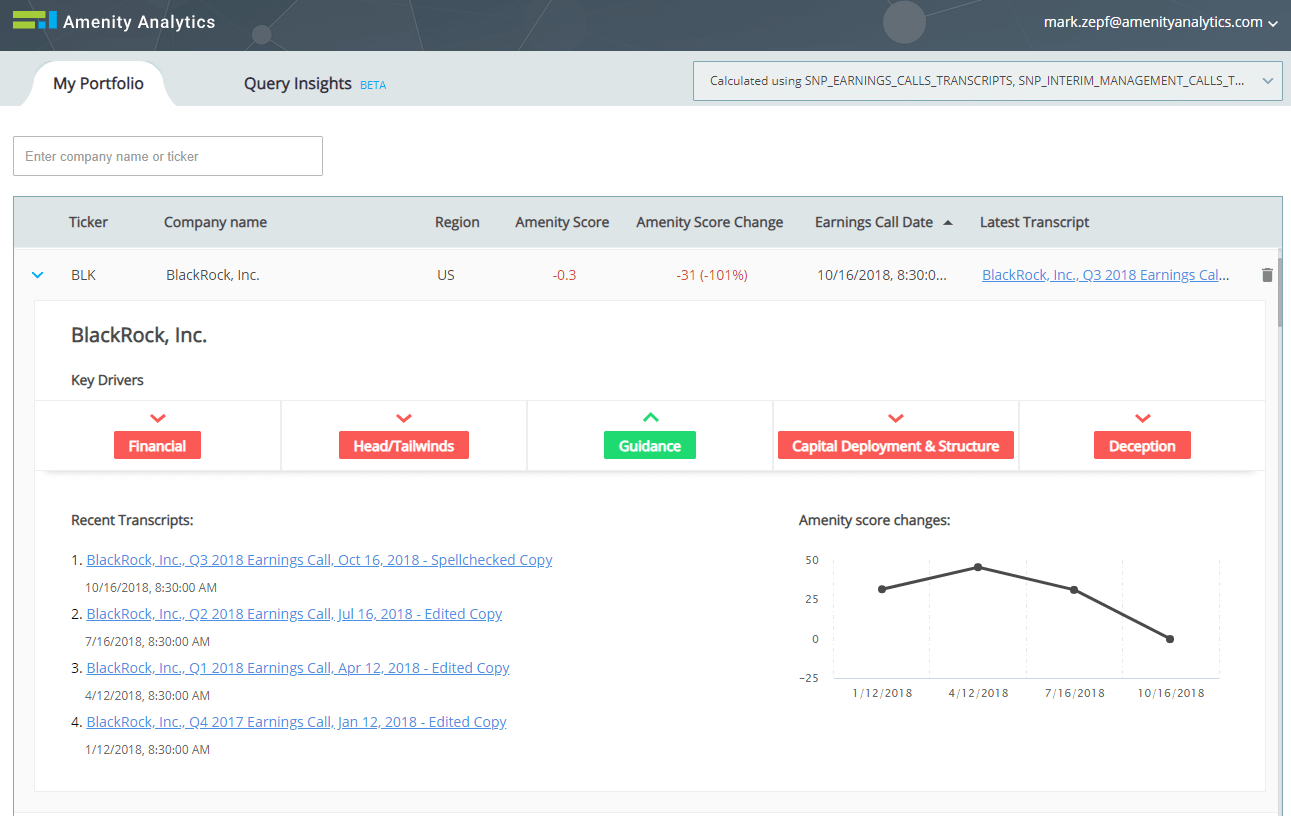1291x816 pixels.
Task: Click the 7/16/2018 chart data point
Action: click(1074, 590)
